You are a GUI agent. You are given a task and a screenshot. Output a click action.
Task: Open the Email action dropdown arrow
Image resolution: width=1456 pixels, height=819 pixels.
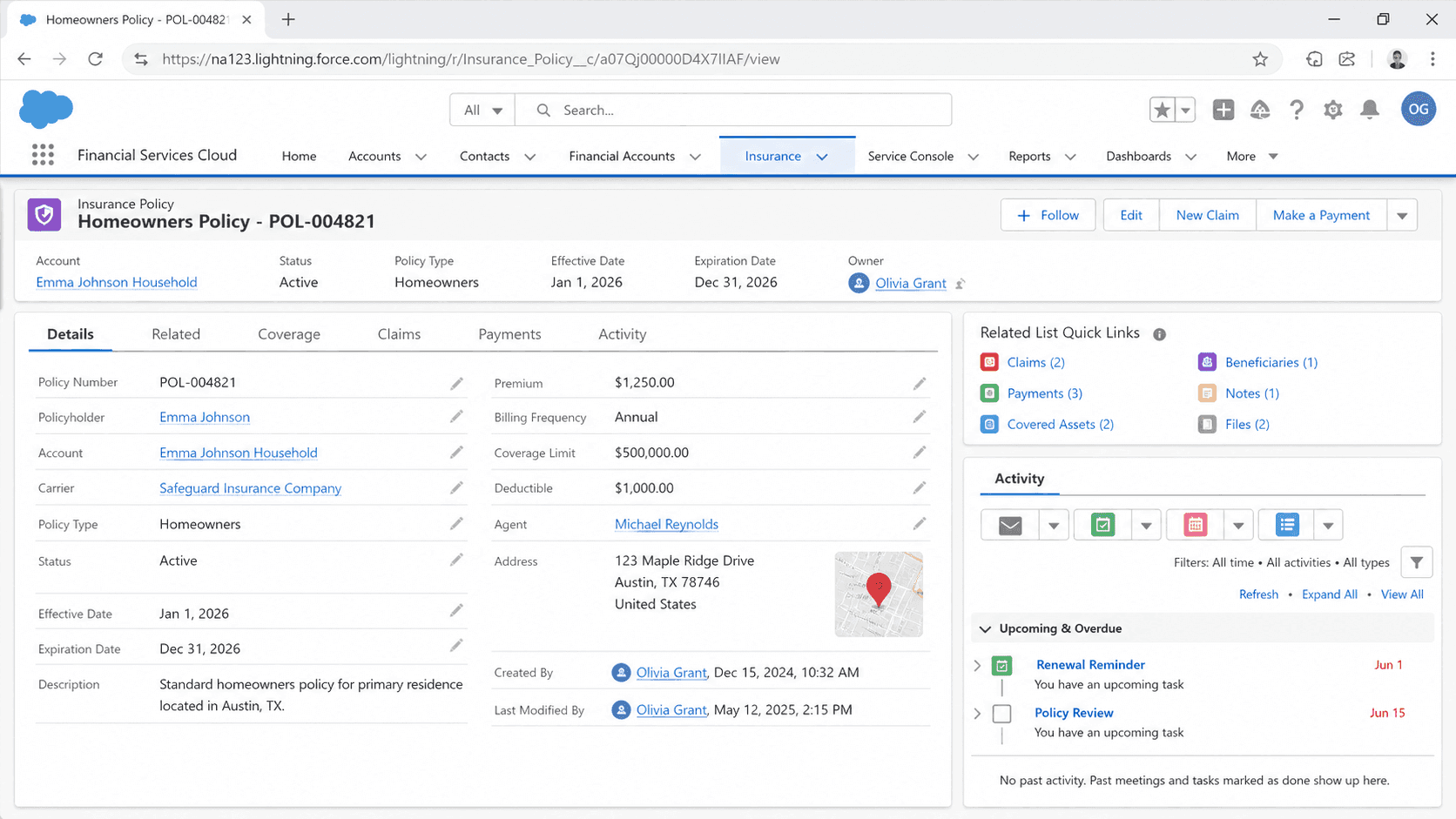click(1054, 525)
